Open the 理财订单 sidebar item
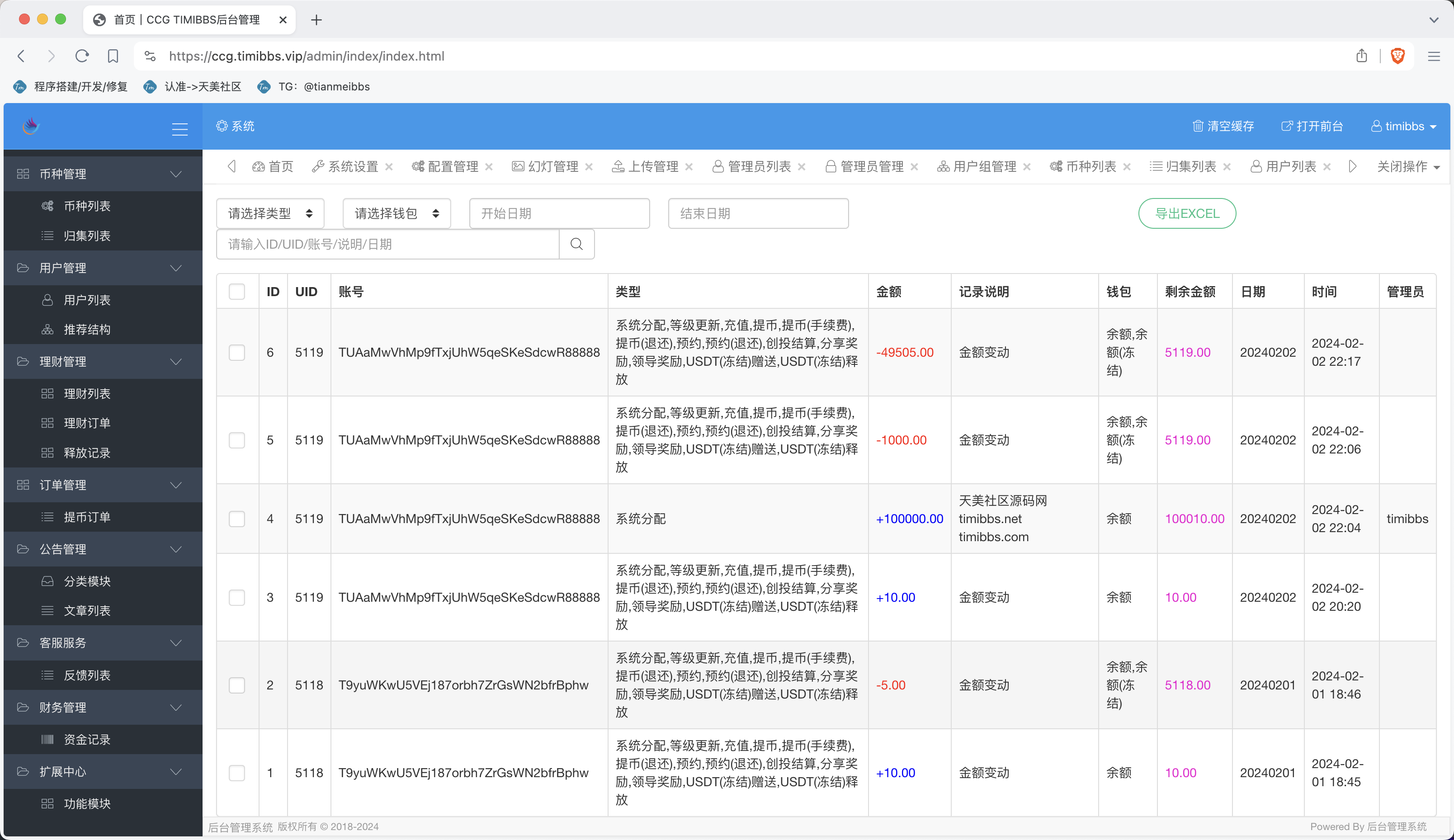Screen dimensions: 1454x840 pyautogui.click(x=103, y=423)
